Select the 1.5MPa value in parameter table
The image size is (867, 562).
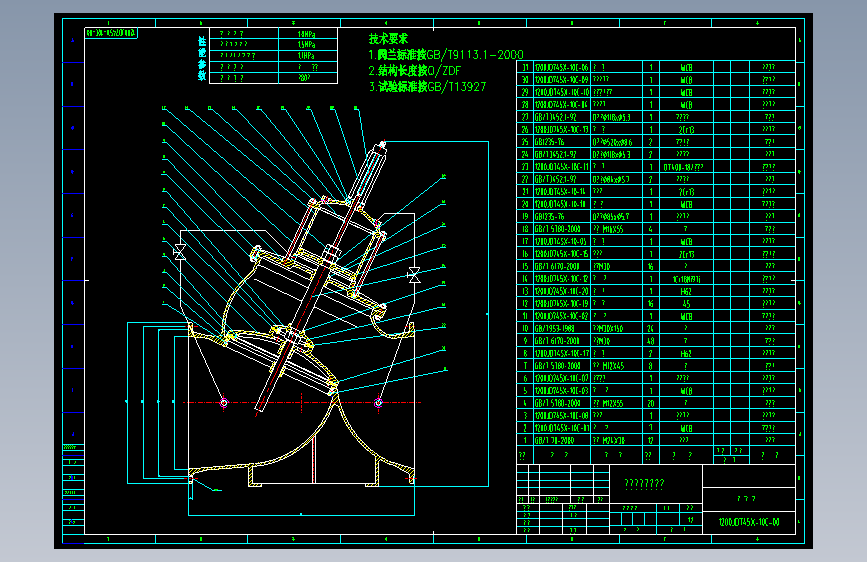pos(306,45)
